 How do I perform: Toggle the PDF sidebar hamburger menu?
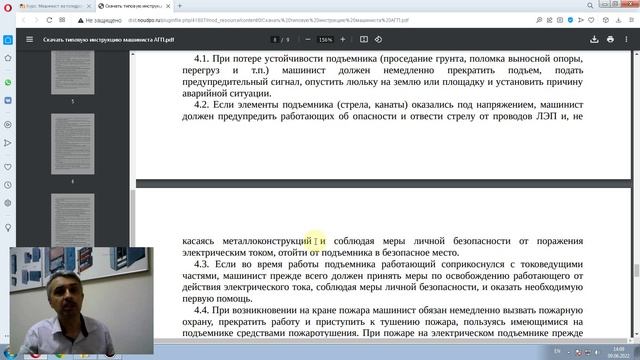pyautogui.click(x=29, y=40)
